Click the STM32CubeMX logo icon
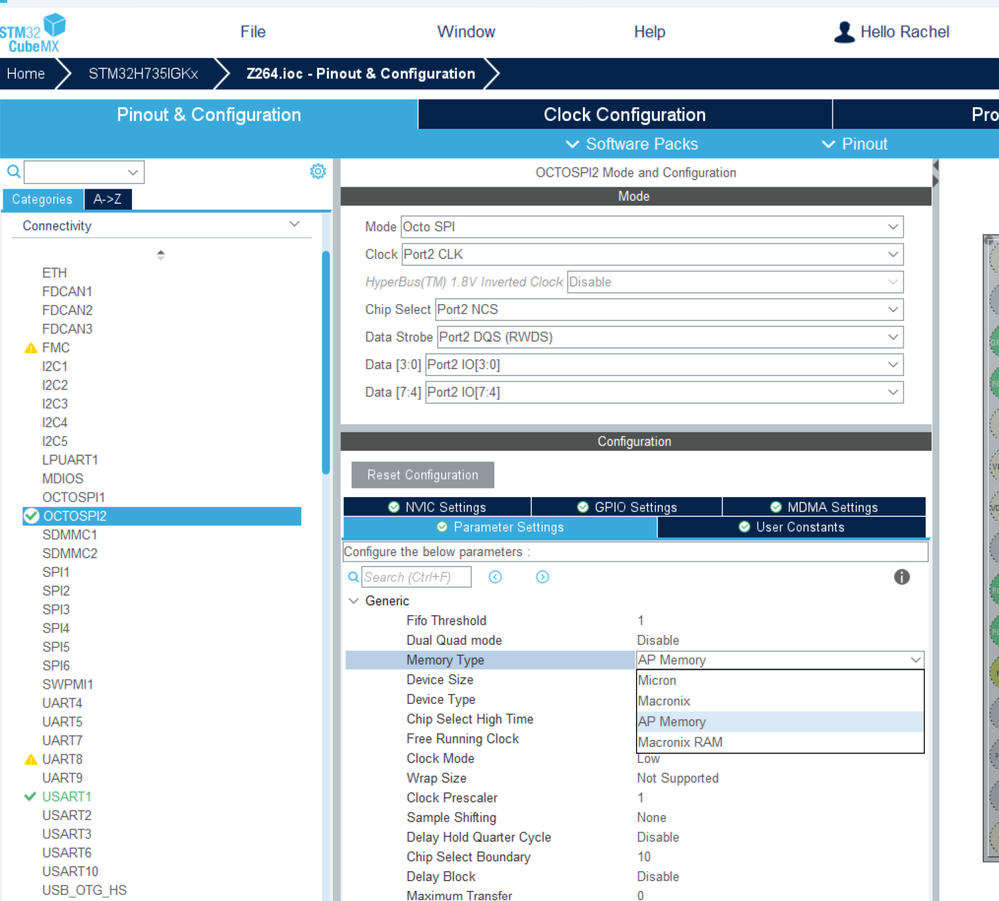 point(33,33)
